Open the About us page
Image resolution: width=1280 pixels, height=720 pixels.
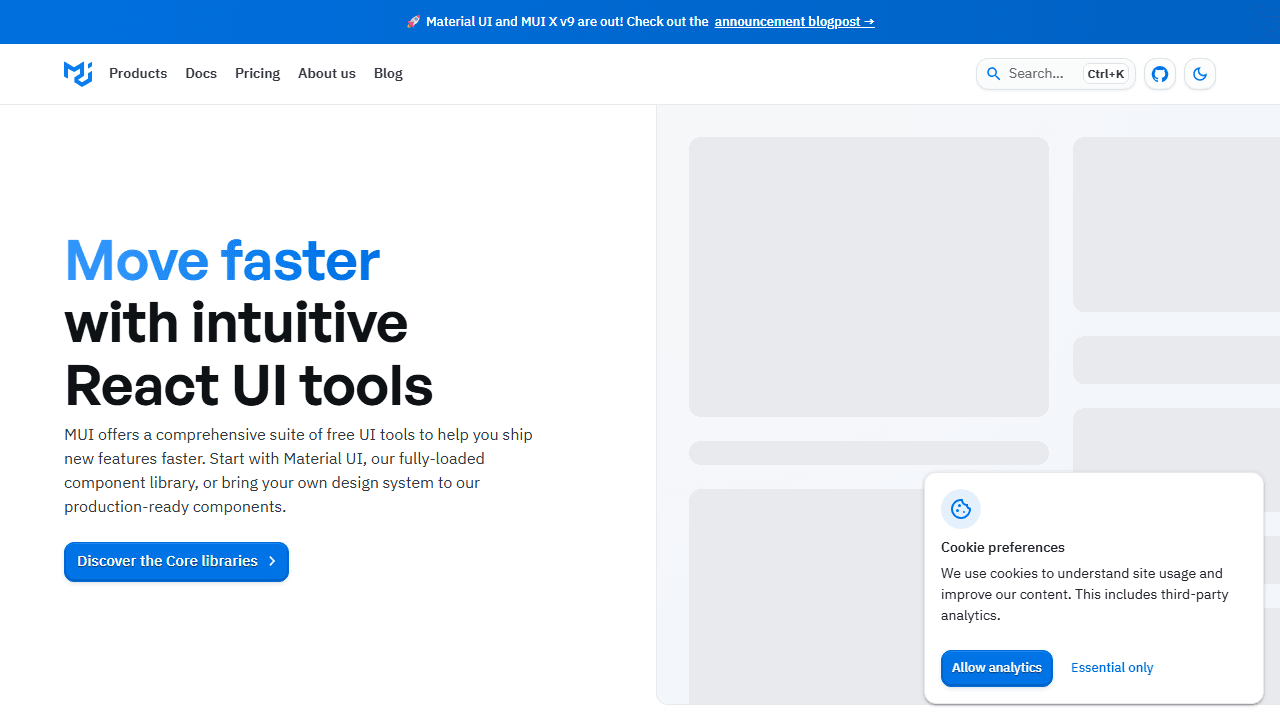(327, 73)
